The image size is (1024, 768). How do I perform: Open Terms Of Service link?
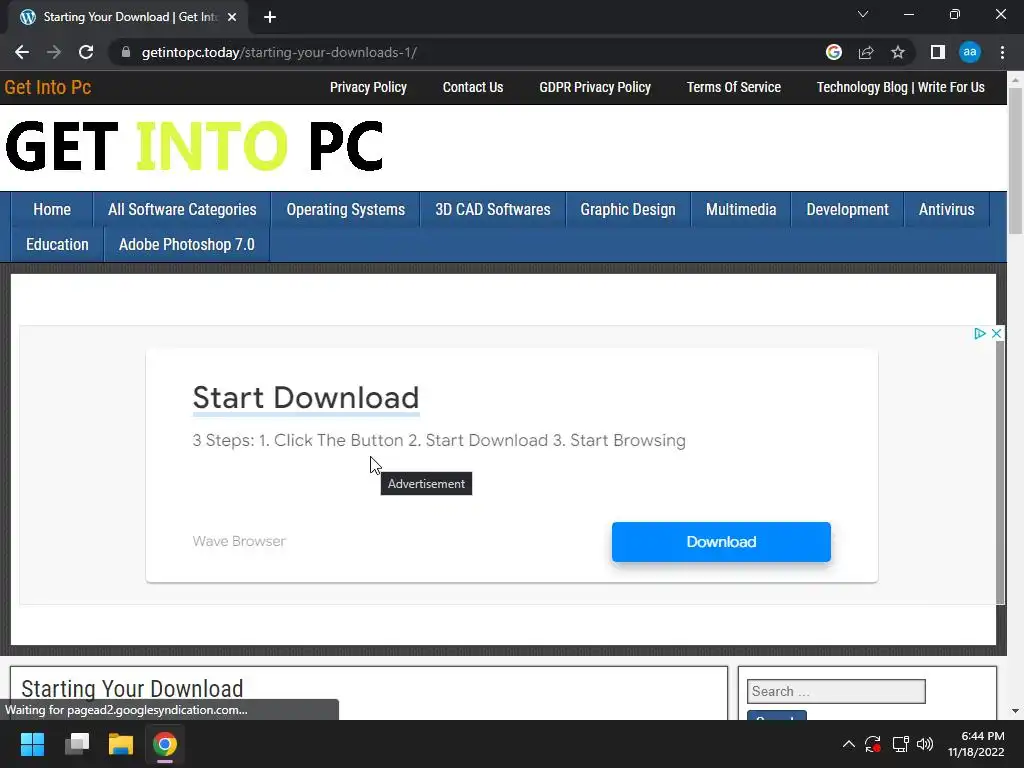click(733, 88)
